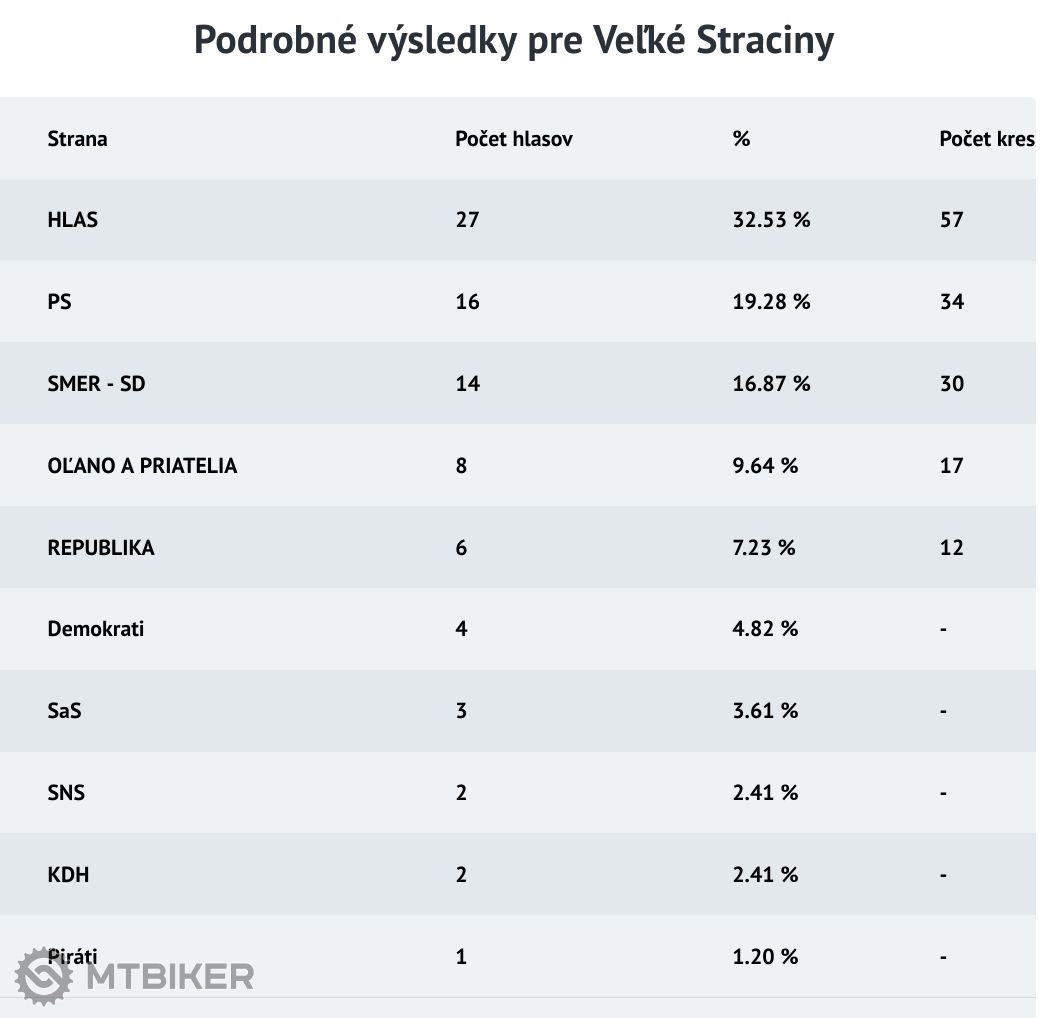
Task: Click the MTBIKER watermark text
Action: click(170, 976)
